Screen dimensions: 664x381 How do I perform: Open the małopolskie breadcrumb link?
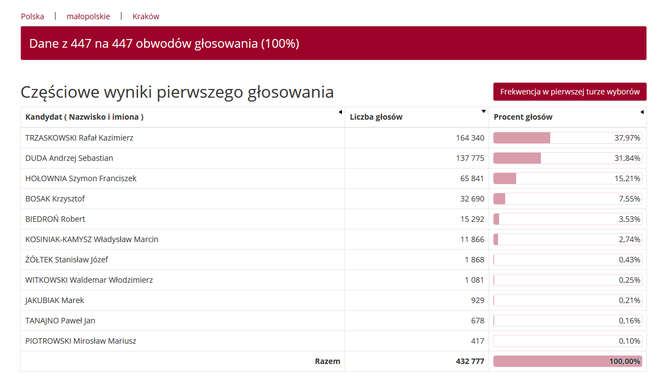(x=88, y=17)
